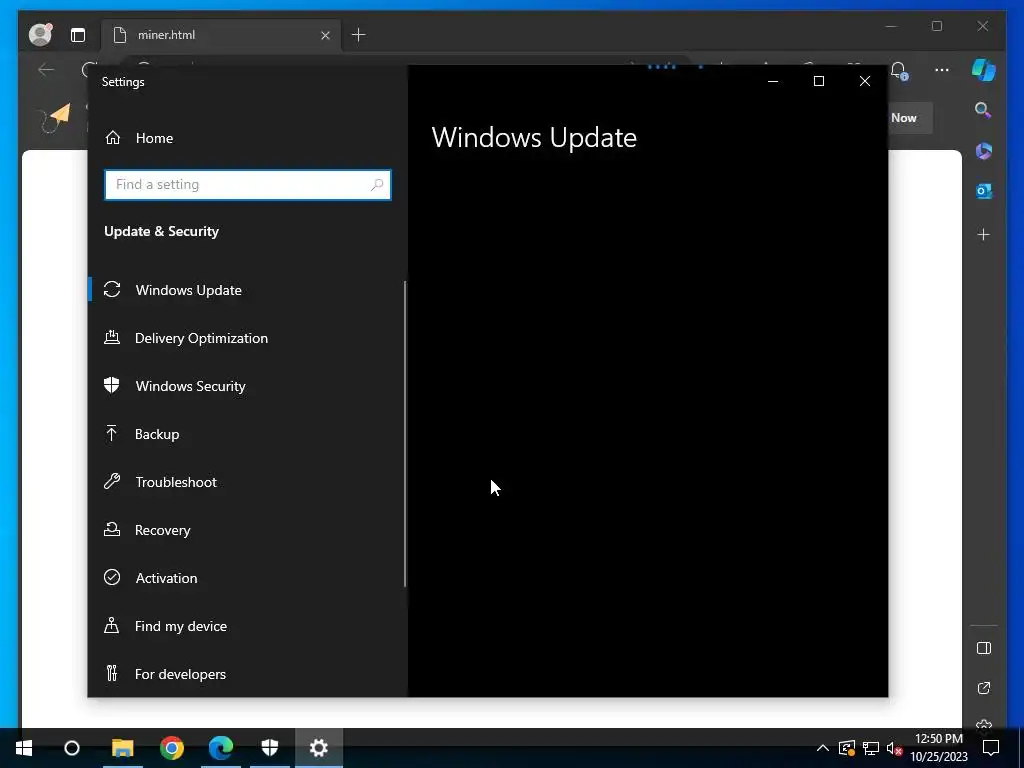The image size is (1024, 768).
Task: Open Edge tab actions menu icon
Action: (78, 35)
